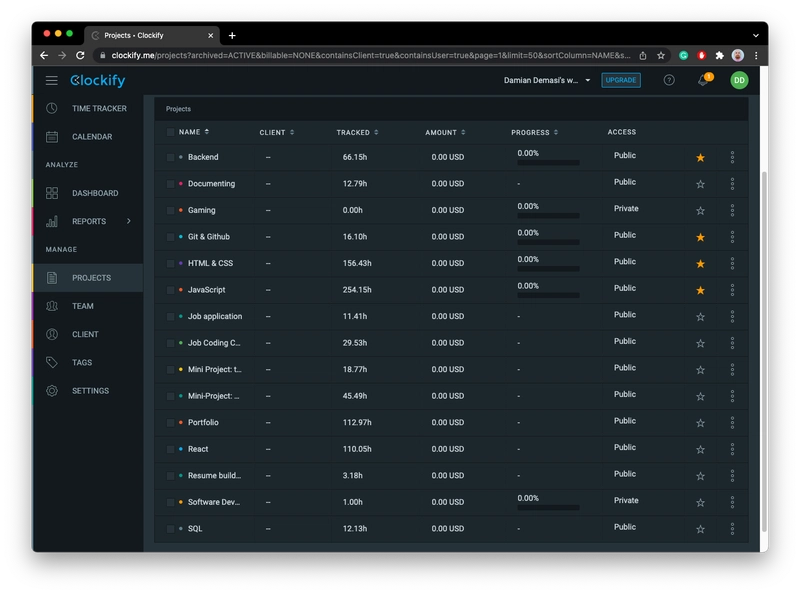Unfavorite the Git & Github star
The width and height of the screenshot is (800, 594).
pos(701,237)
